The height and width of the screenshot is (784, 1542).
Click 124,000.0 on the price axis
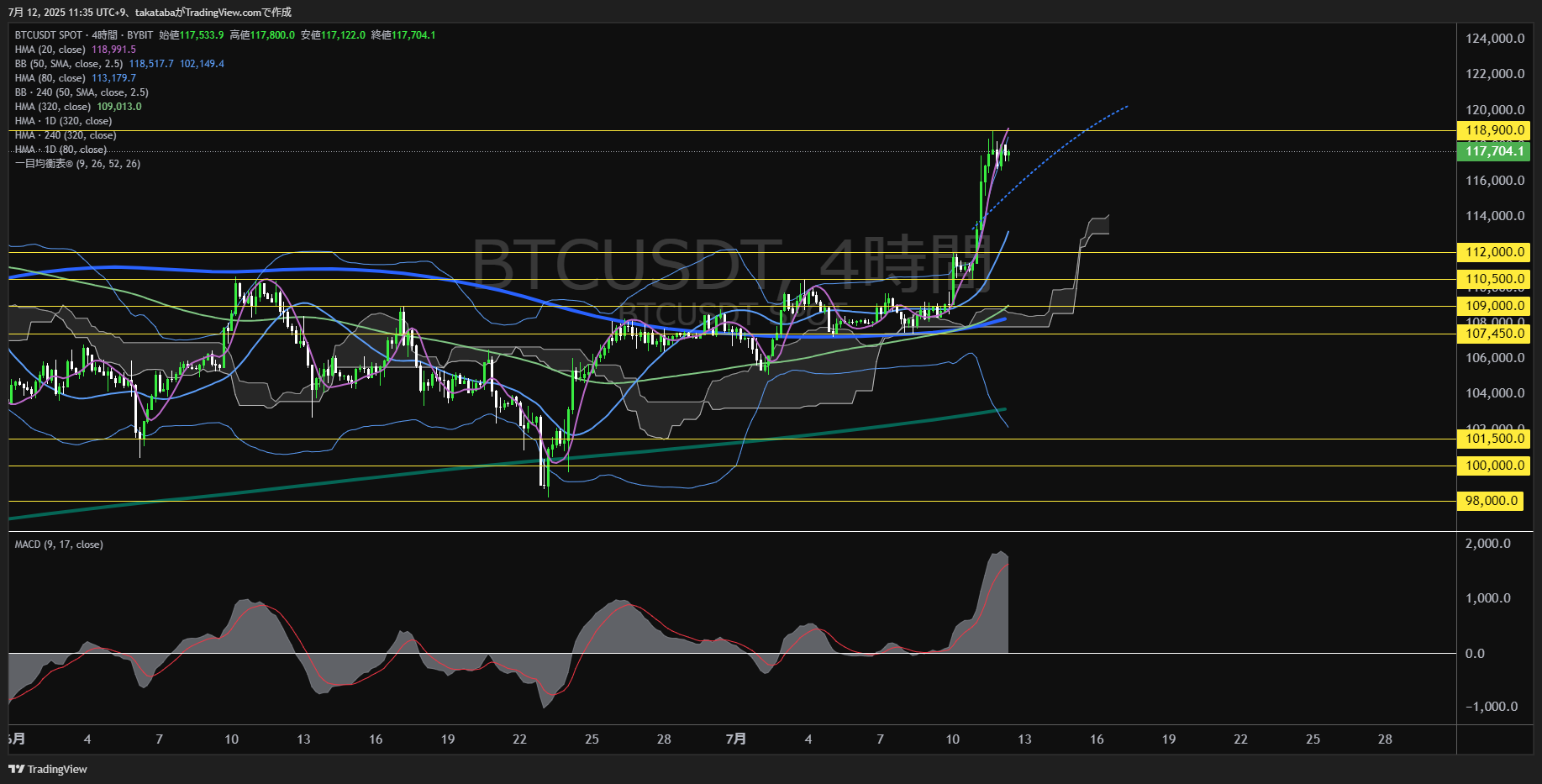1495,39
